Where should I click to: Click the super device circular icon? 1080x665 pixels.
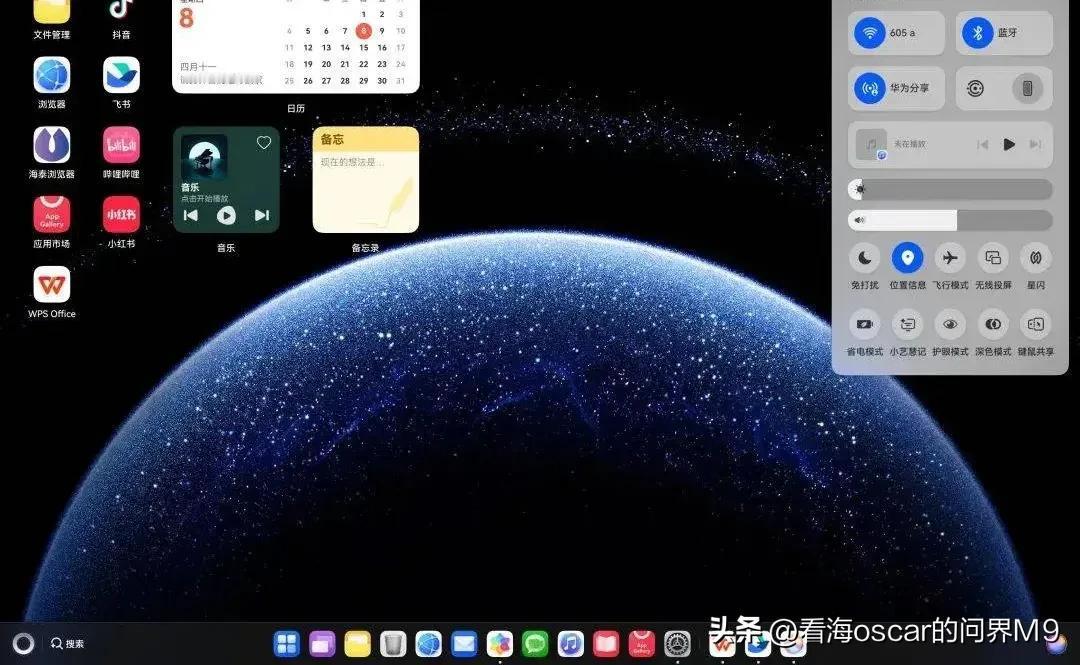[975, 88]
